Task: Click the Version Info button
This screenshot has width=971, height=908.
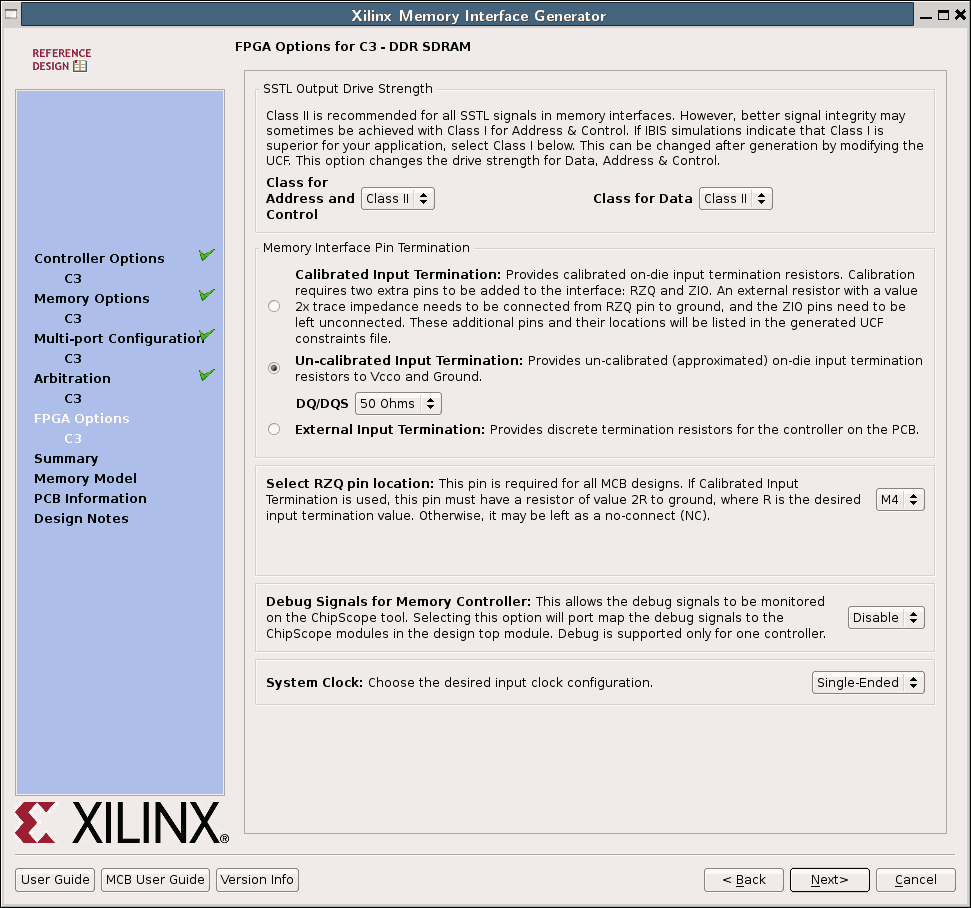Action: click(x=257, y=880)
